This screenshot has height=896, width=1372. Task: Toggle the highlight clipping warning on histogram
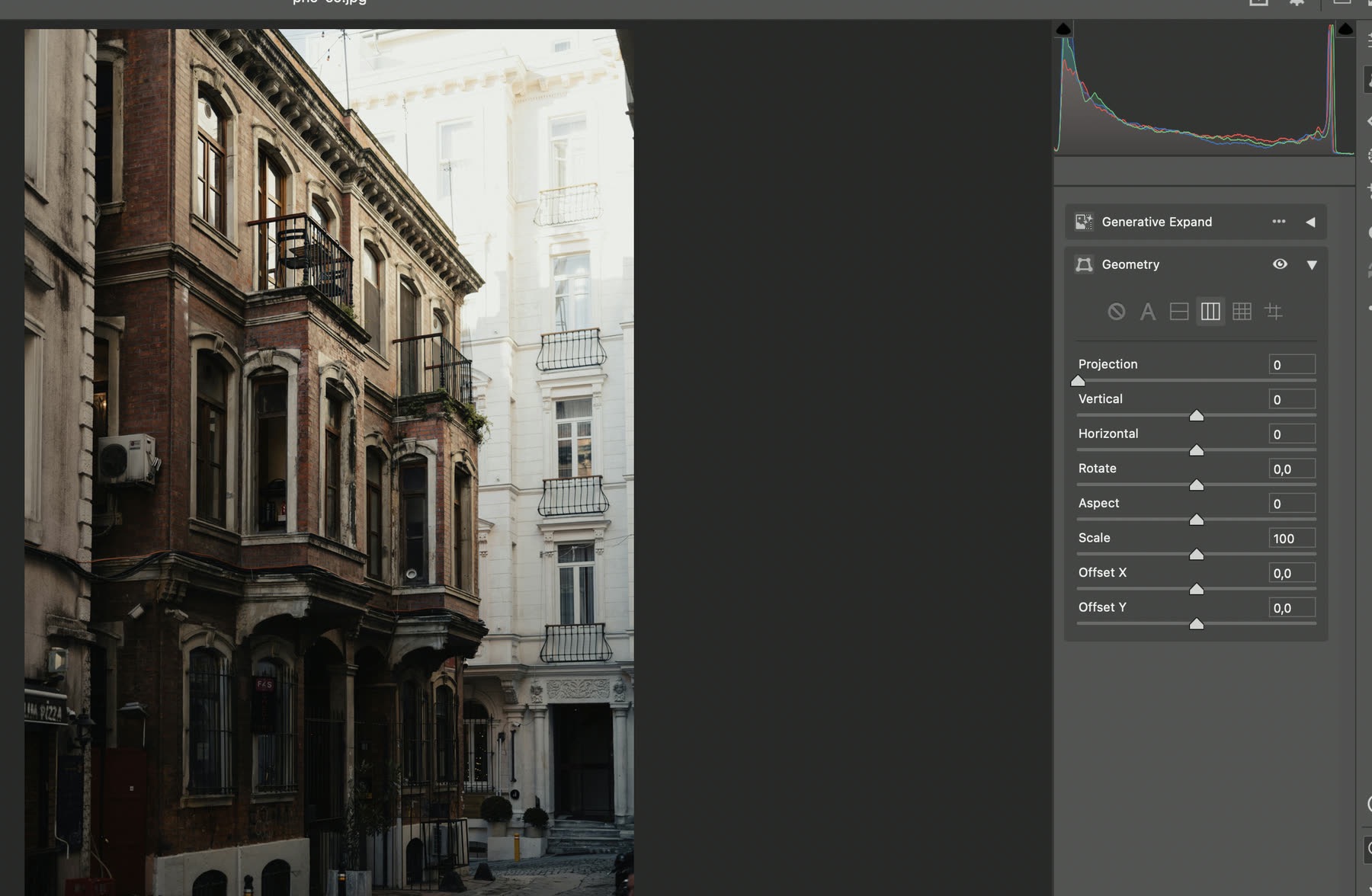(1345, 30)
